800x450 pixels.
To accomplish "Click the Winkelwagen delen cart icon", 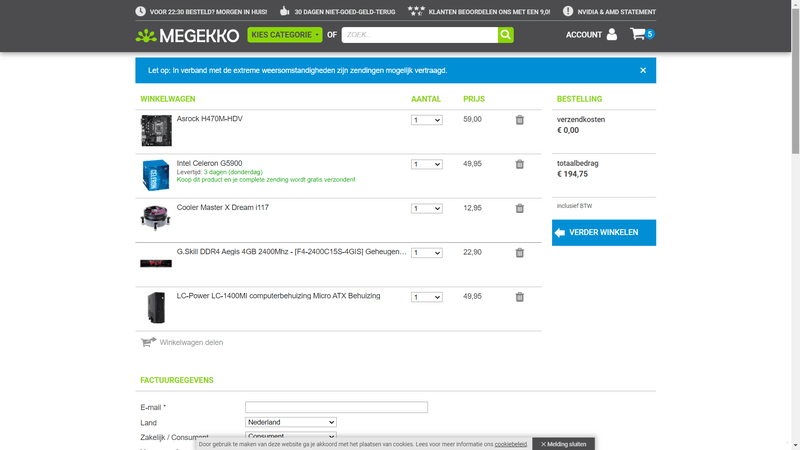I will pyautogui.click(x=148, y=342).
